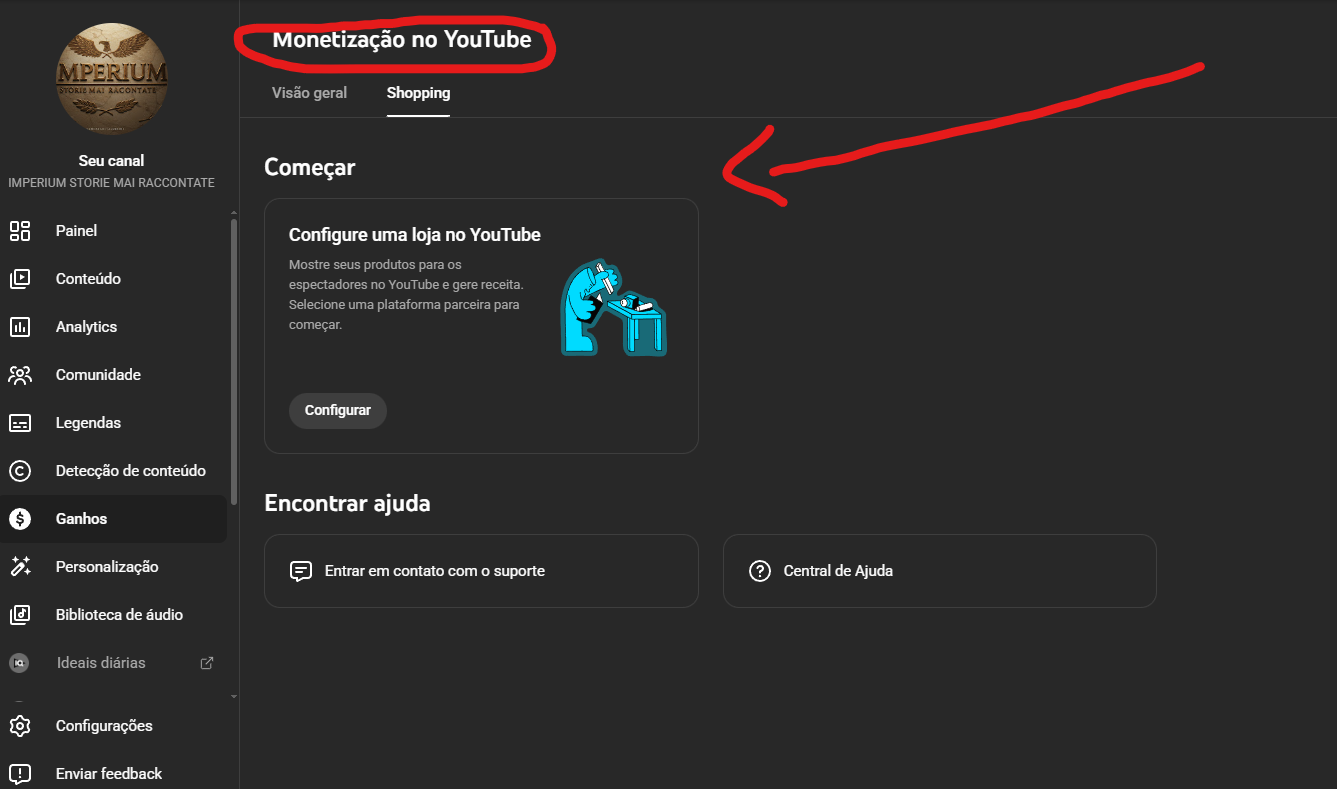Click the chat icon for contacting support
Image resolution: width=1337 pixels, height=789 pixels.
pyautogui.click(x=300, y=571)
